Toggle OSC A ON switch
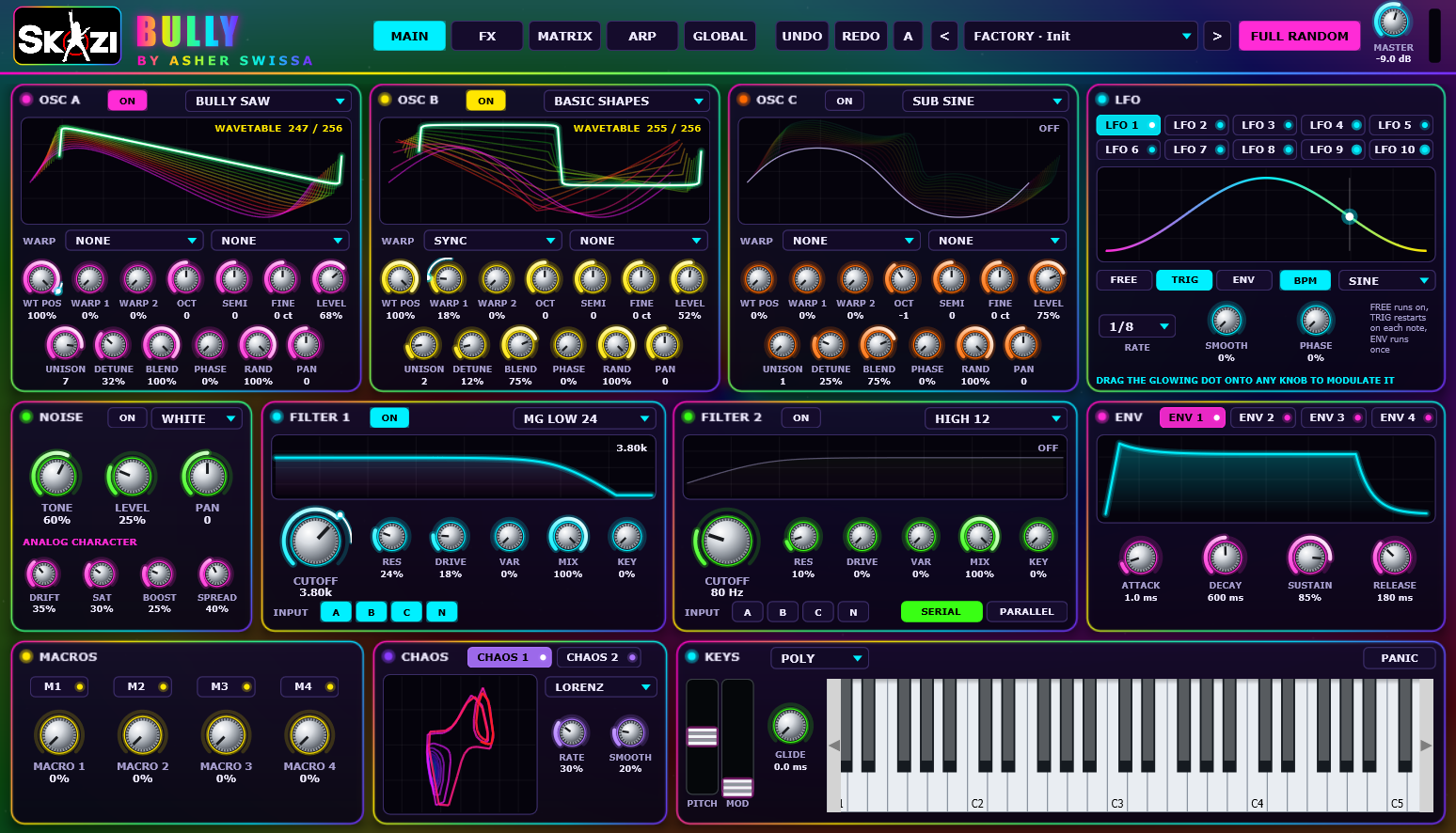The width and height of the screenshot is (1456, 833). [127, 101]
